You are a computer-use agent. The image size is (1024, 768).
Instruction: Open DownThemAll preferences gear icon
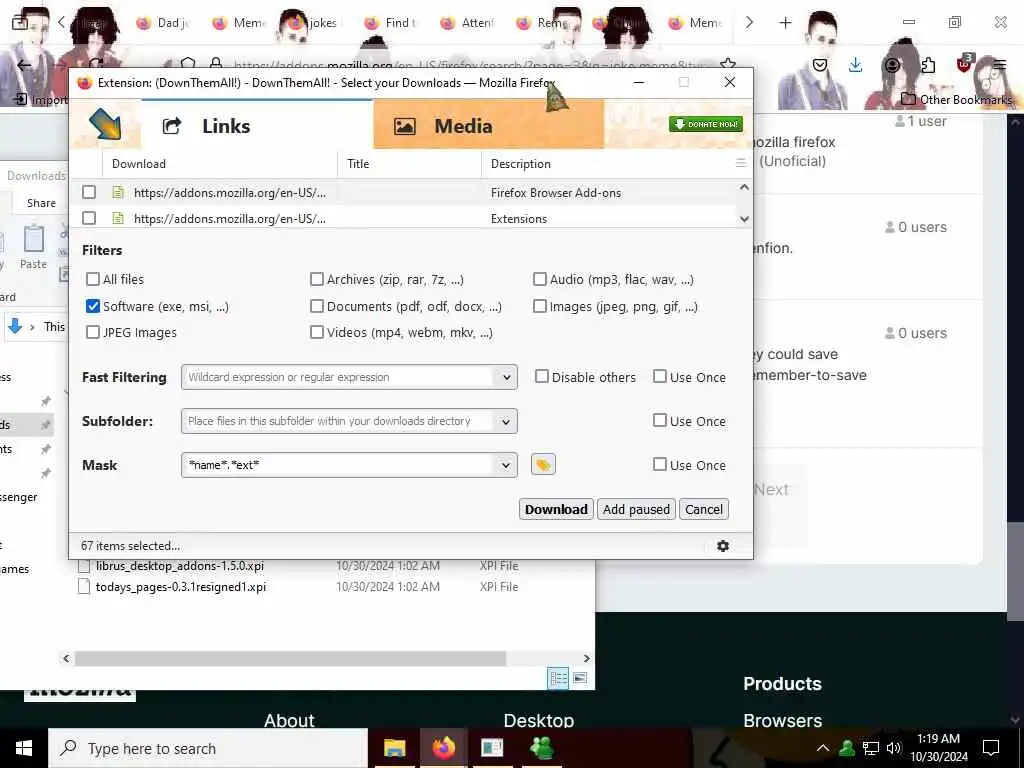click(x=722, y=546)
